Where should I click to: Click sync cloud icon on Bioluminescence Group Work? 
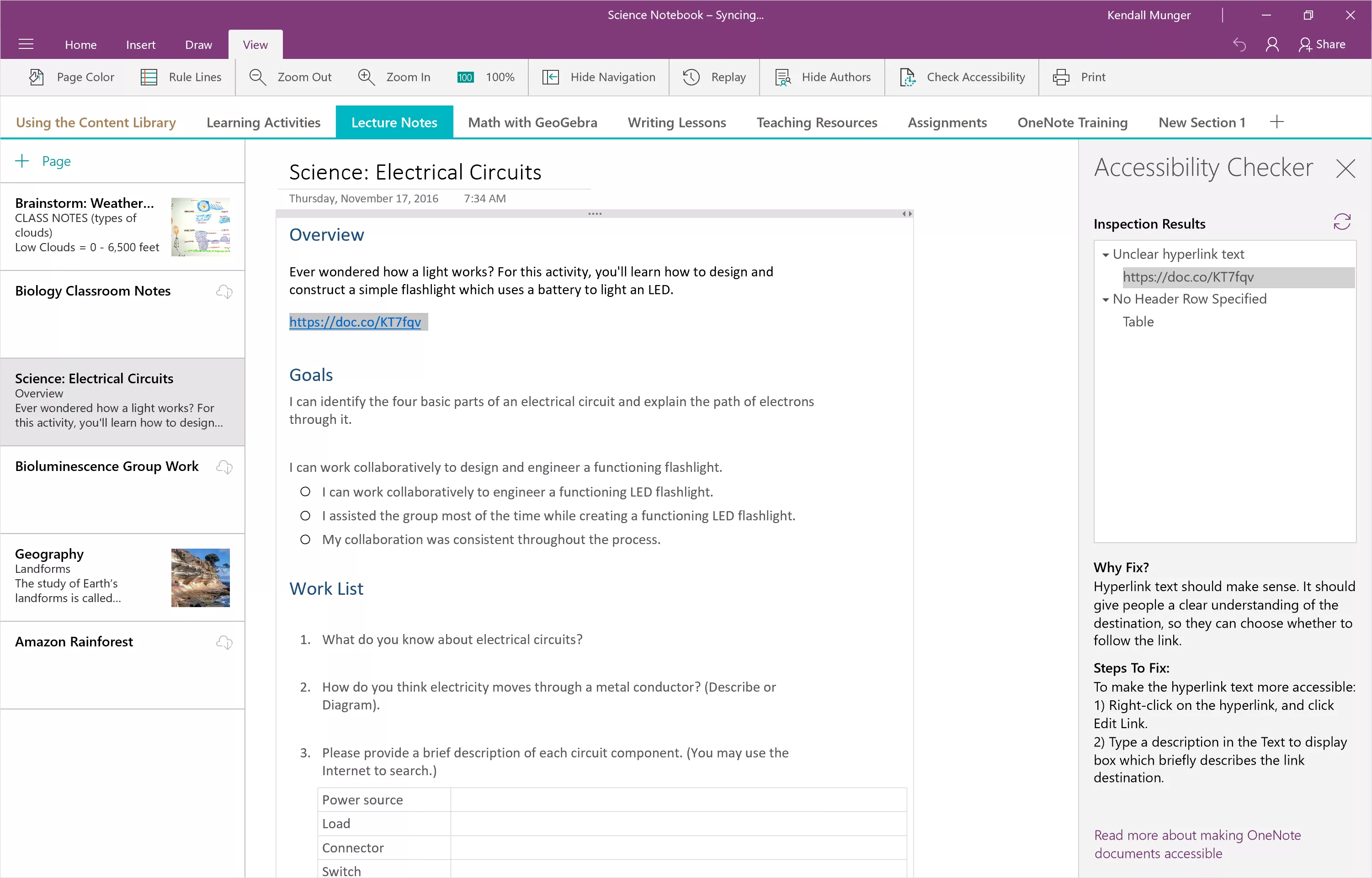[224, 467]
